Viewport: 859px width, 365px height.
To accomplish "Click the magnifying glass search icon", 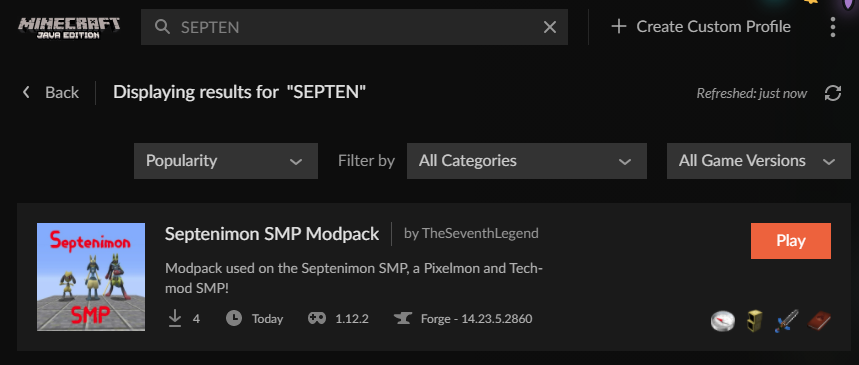I will tap(162, 27).
